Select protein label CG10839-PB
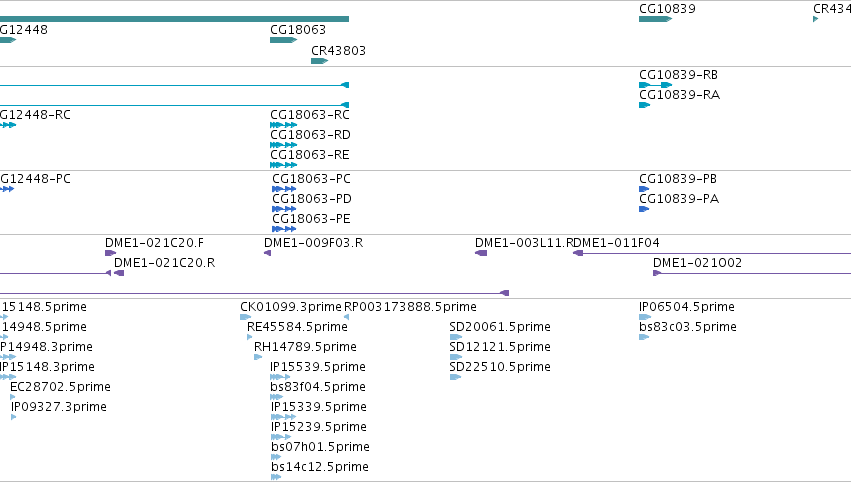The height and width of the screenshot is (482, 851). 678,179
